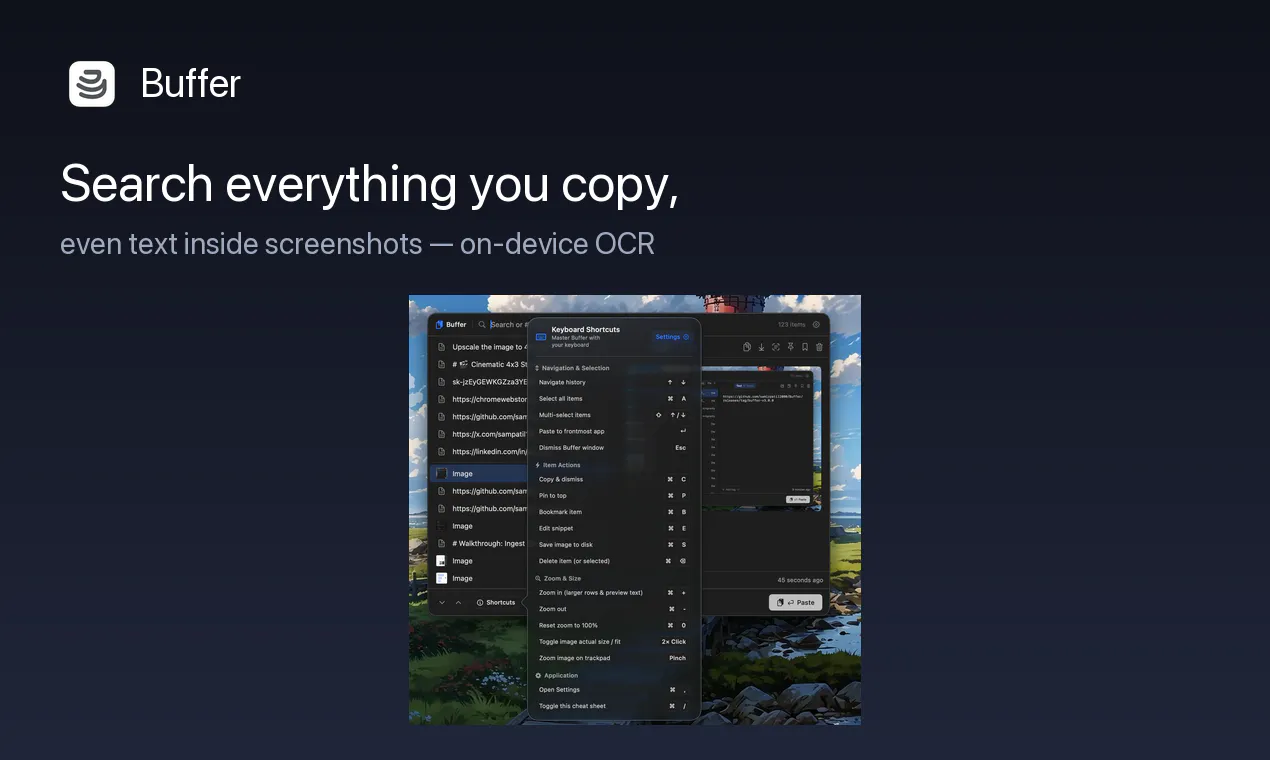
Task: Click the 'Select all items' shortcut row
Action: pyautogui.click(x=613, y=398)
